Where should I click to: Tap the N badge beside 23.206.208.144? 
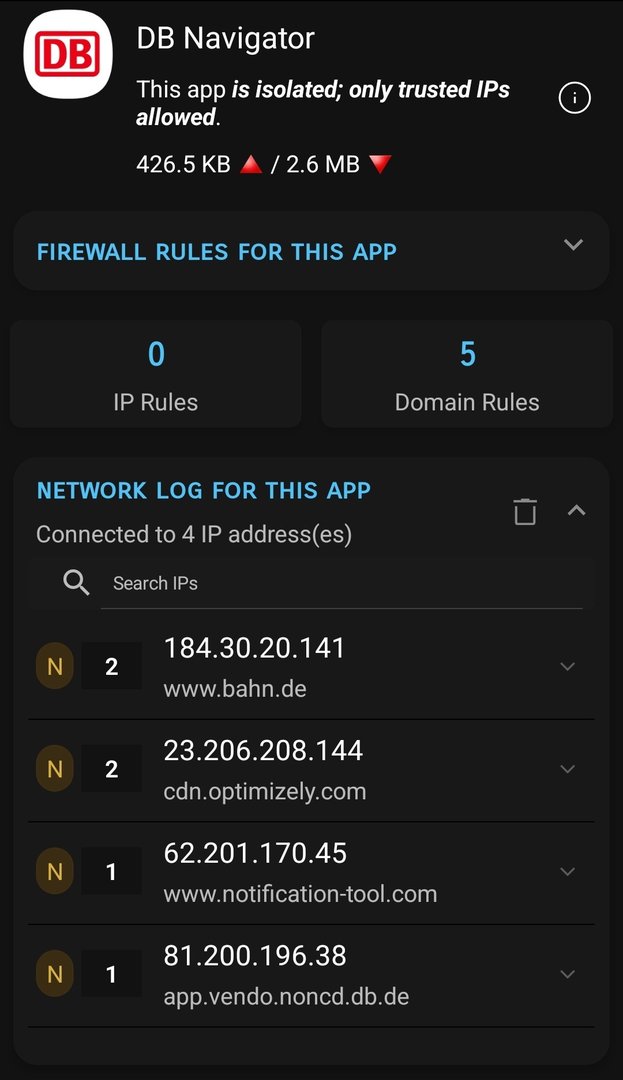coord(55,769)
